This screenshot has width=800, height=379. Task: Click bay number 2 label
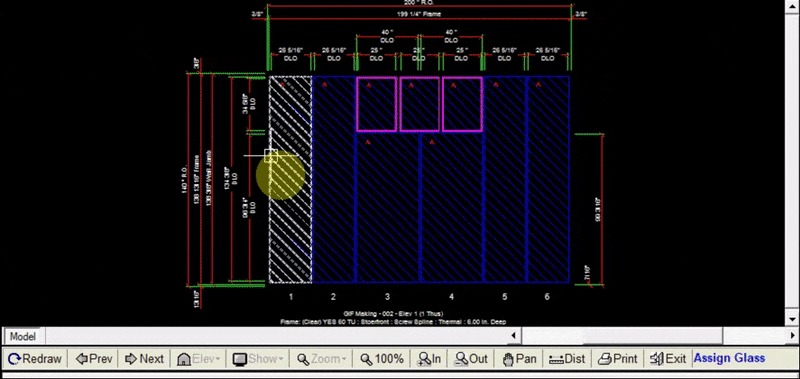pyautogui.click(x=333, y=297)
